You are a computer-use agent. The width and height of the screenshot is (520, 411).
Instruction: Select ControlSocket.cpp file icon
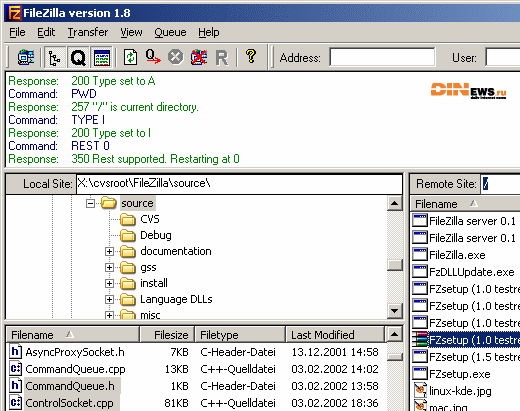coord(15,403)
